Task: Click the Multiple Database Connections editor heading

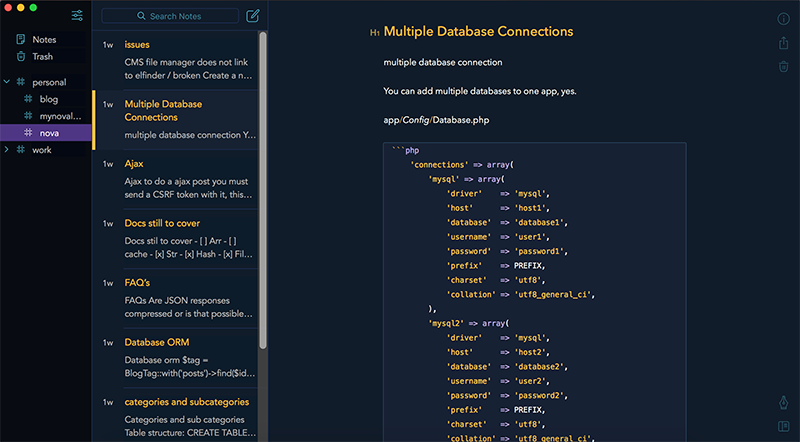Action: point(478,32)
